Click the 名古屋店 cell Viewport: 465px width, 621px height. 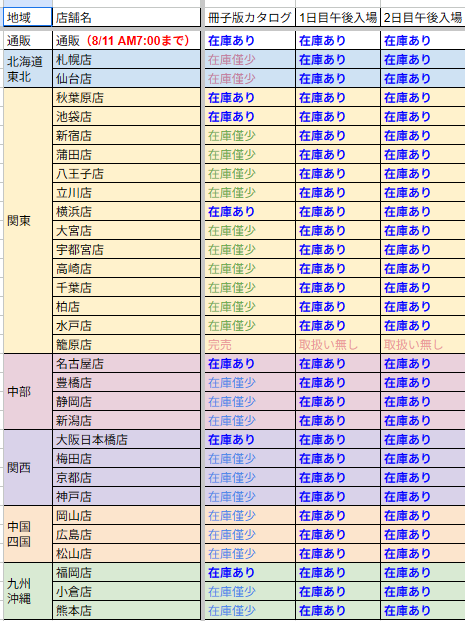click(126, 364)
